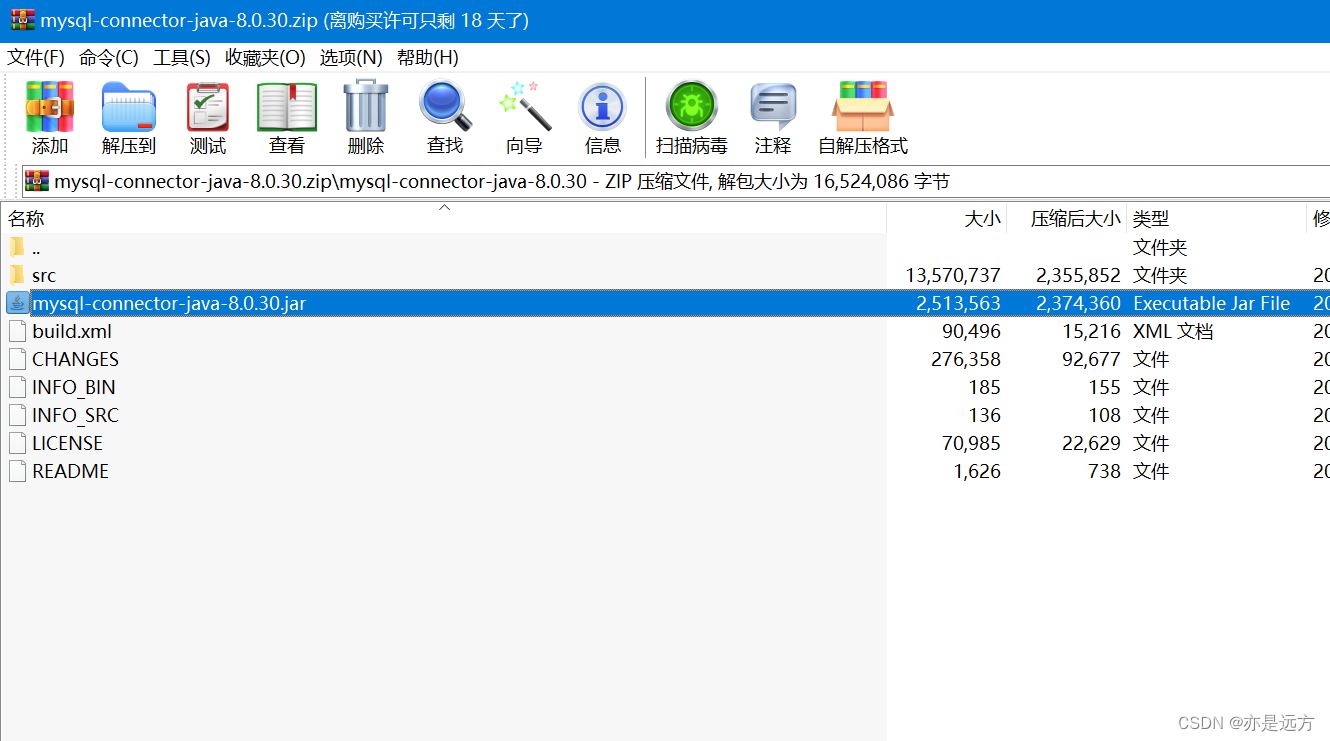The width and height of the screenshot is (1330, 741).
Task: Click 'Executable Jar File' type cell
Action: pos(1211,303)
